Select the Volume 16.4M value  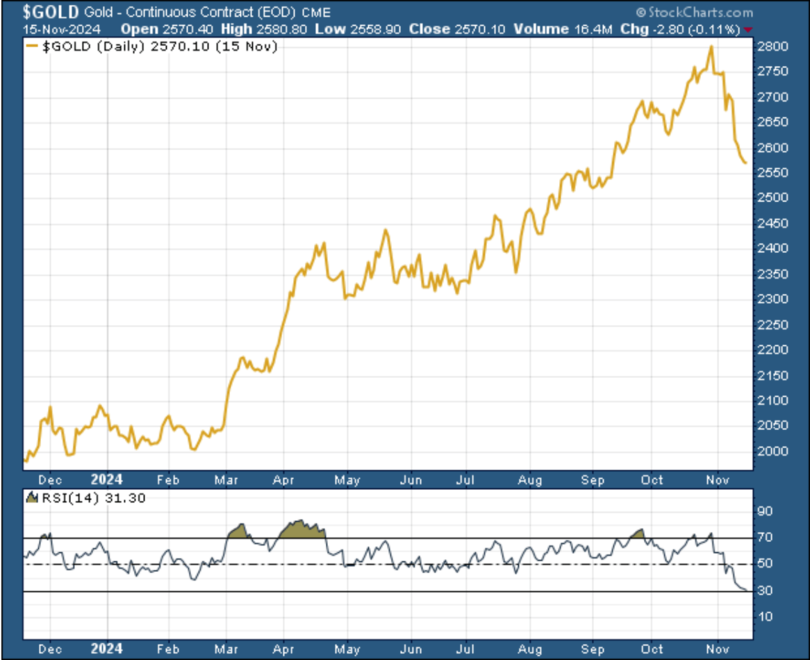[x=563, y=29]
